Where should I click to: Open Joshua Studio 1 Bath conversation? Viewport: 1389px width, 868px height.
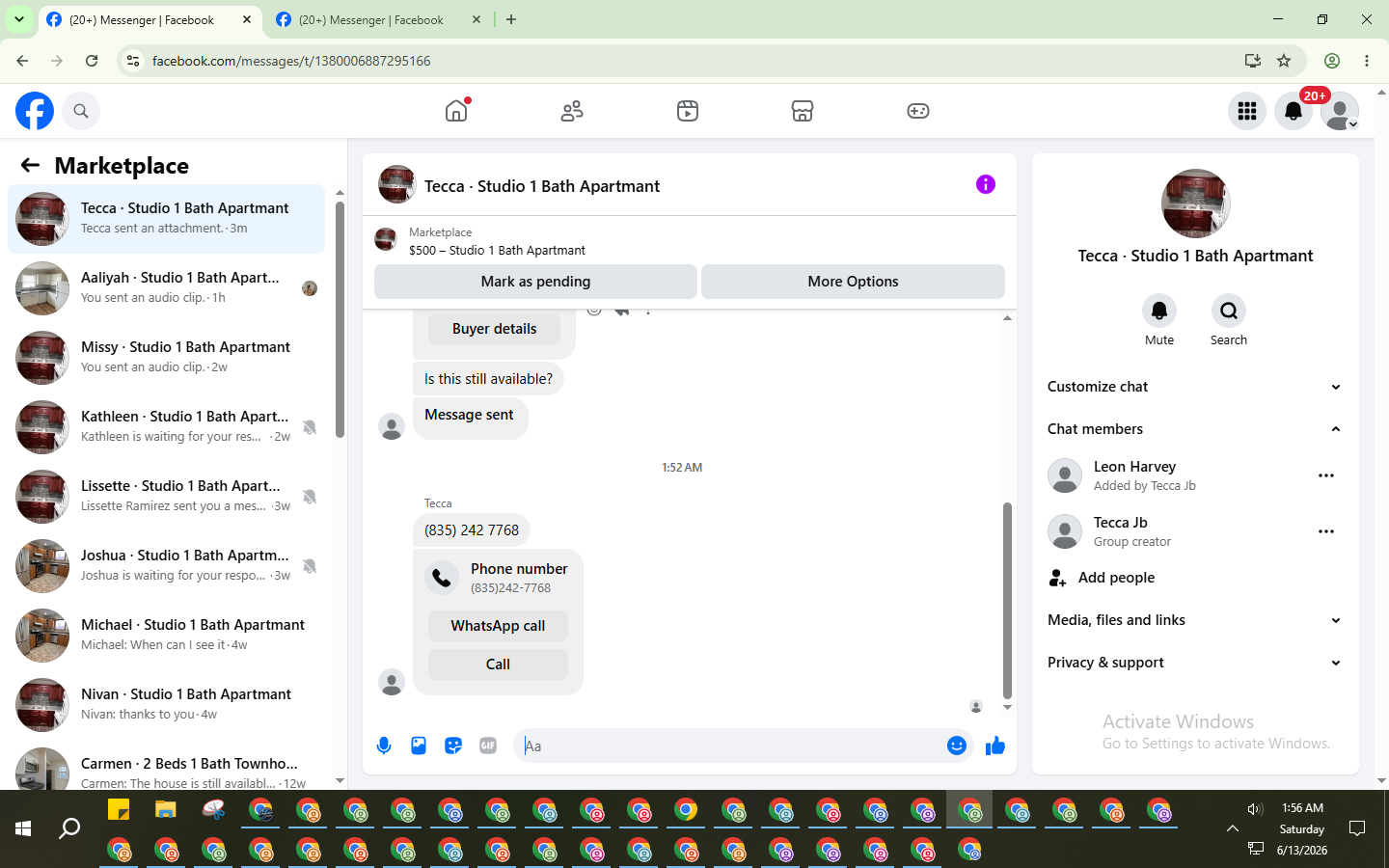(x=167, y=566)
